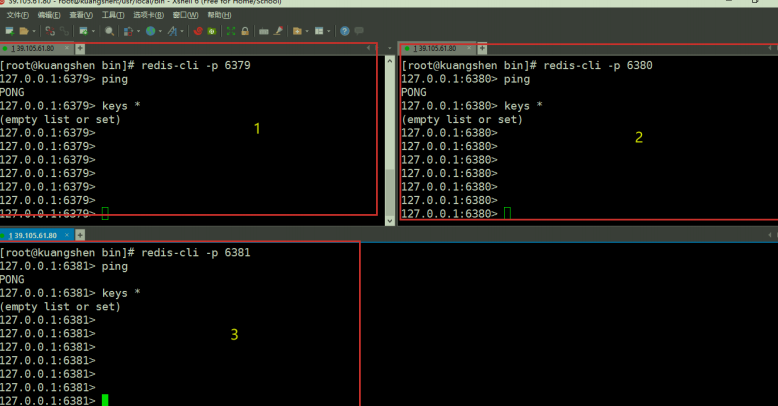Click the keyboard key-mapping icon
Image resolution: width=778 pixels, height=406 pixels.
coord(263,31)
